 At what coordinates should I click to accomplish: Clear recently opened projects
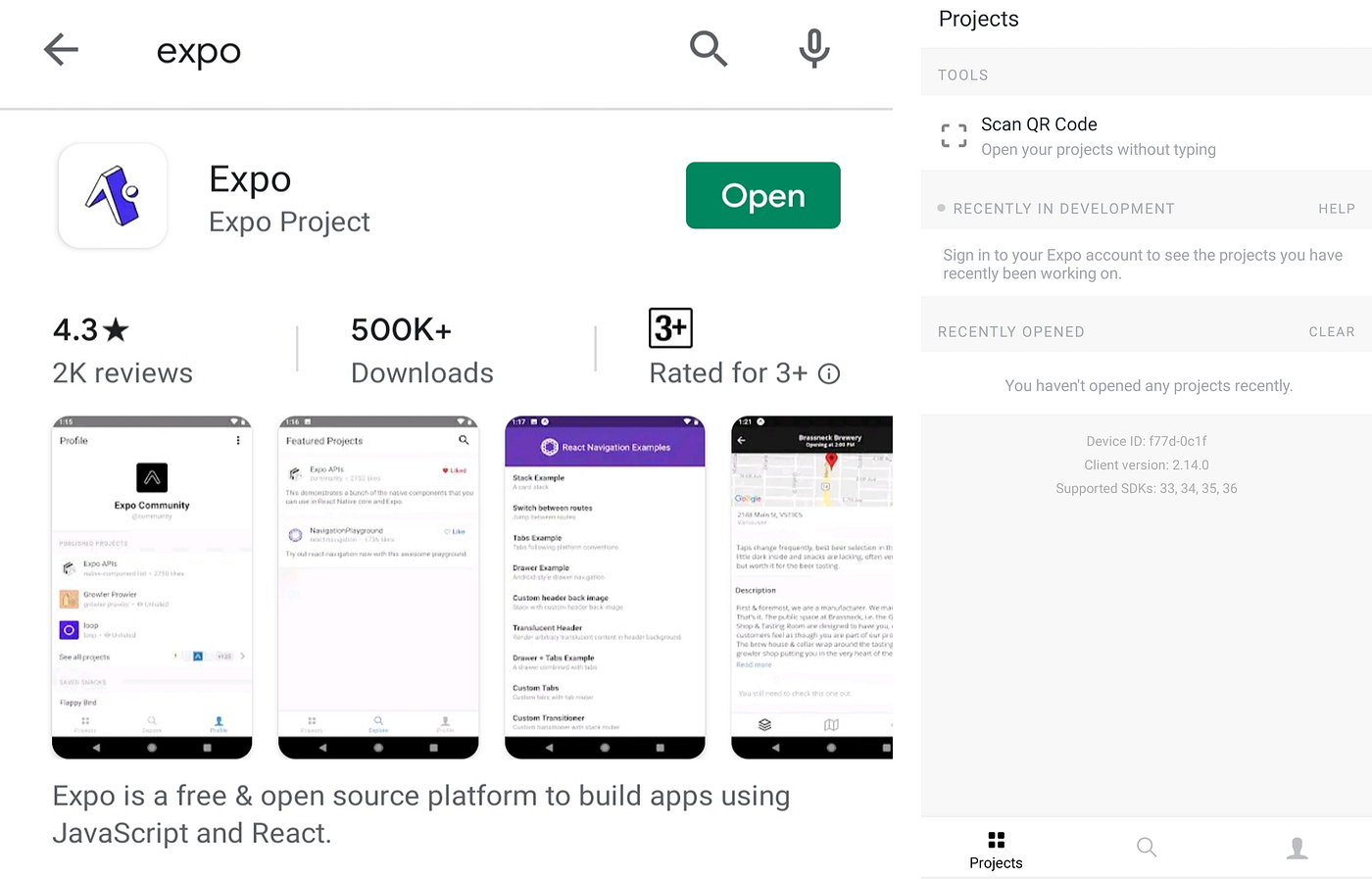[x=1331, y=331]
